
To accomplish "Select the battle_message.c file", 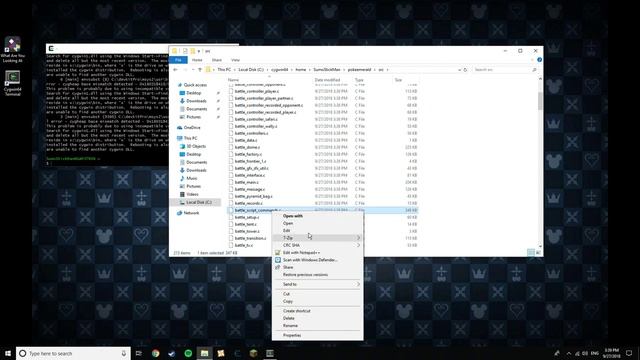I will (249, 189).
